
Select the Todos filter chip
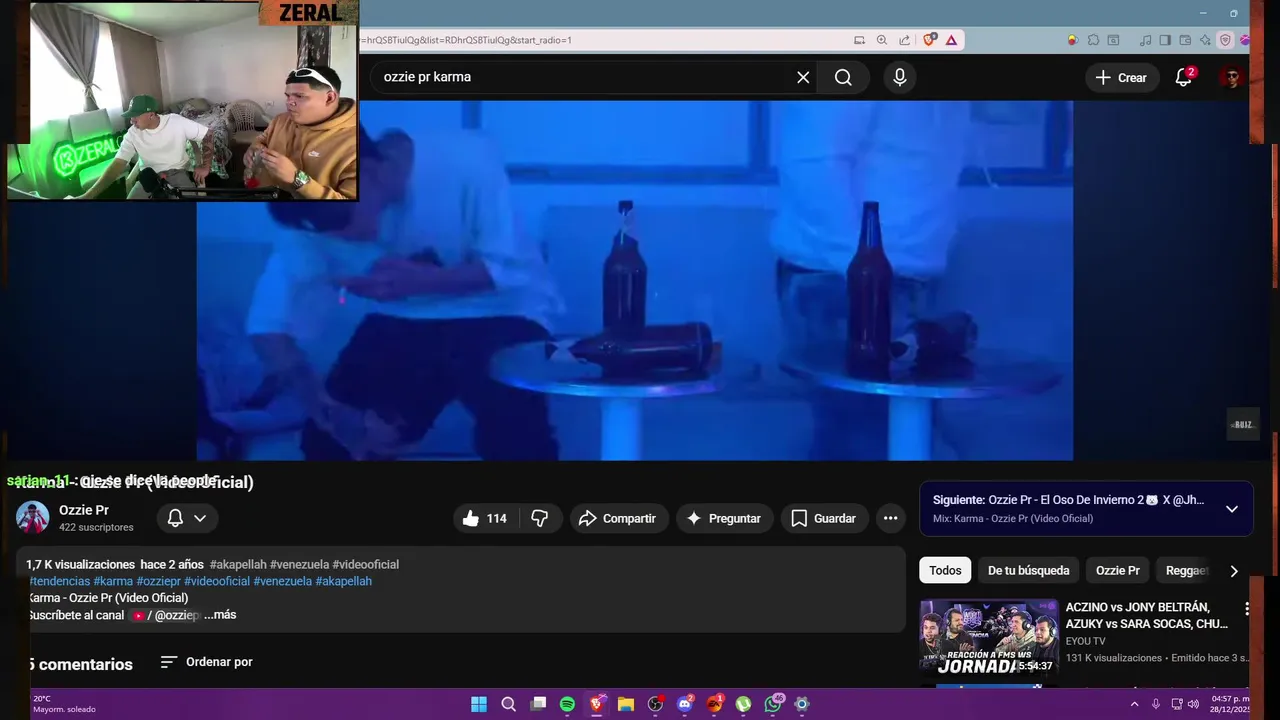pos(945,570)
